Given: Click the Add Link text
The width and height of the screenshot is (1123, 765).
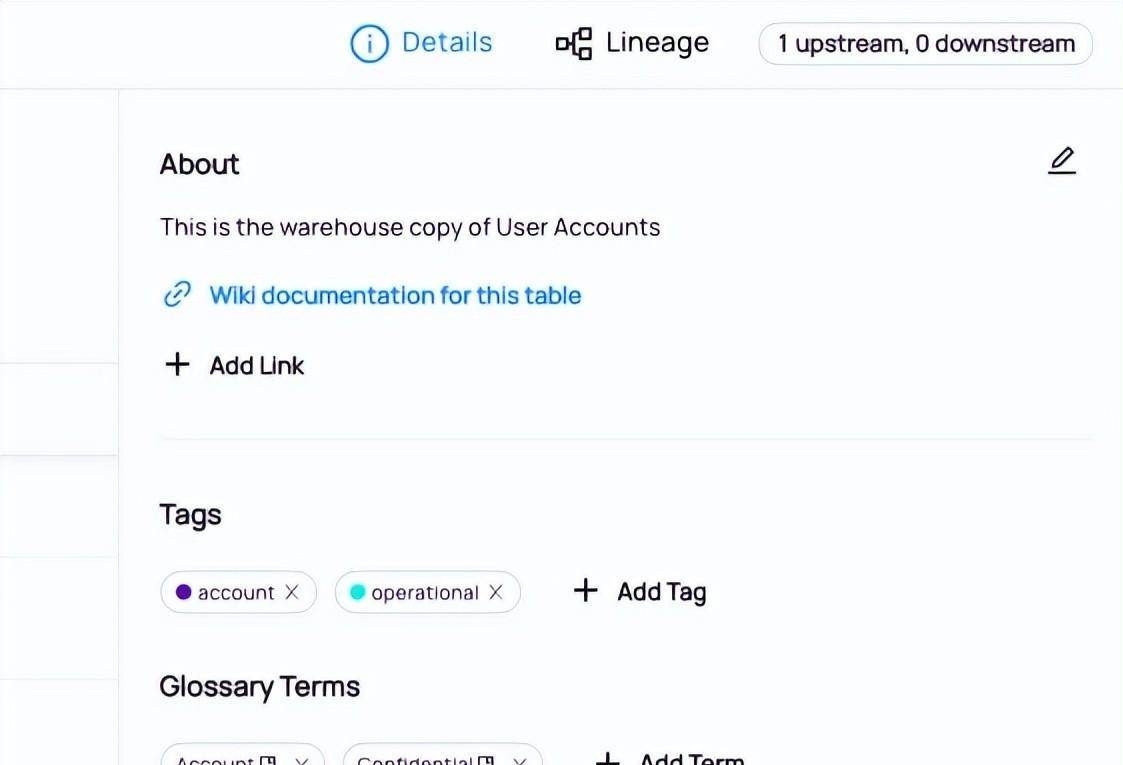Looking at the screenshot, I should [257, 365].
